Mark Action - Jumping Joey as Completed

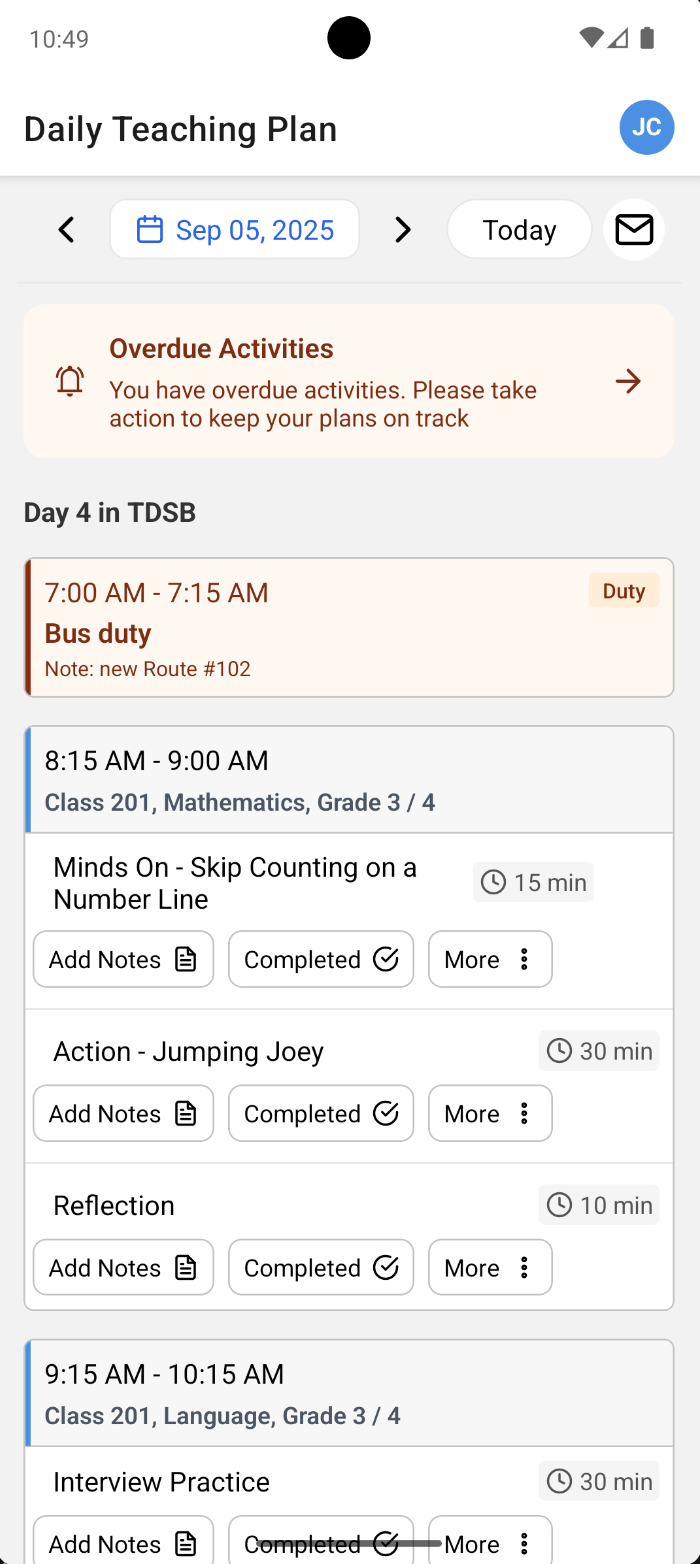tap(320, 1113)
